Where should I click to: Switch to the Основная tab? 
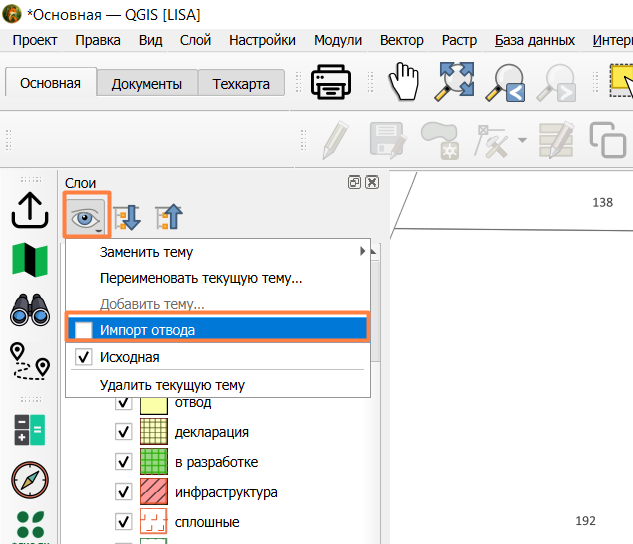tap(50, 83)
